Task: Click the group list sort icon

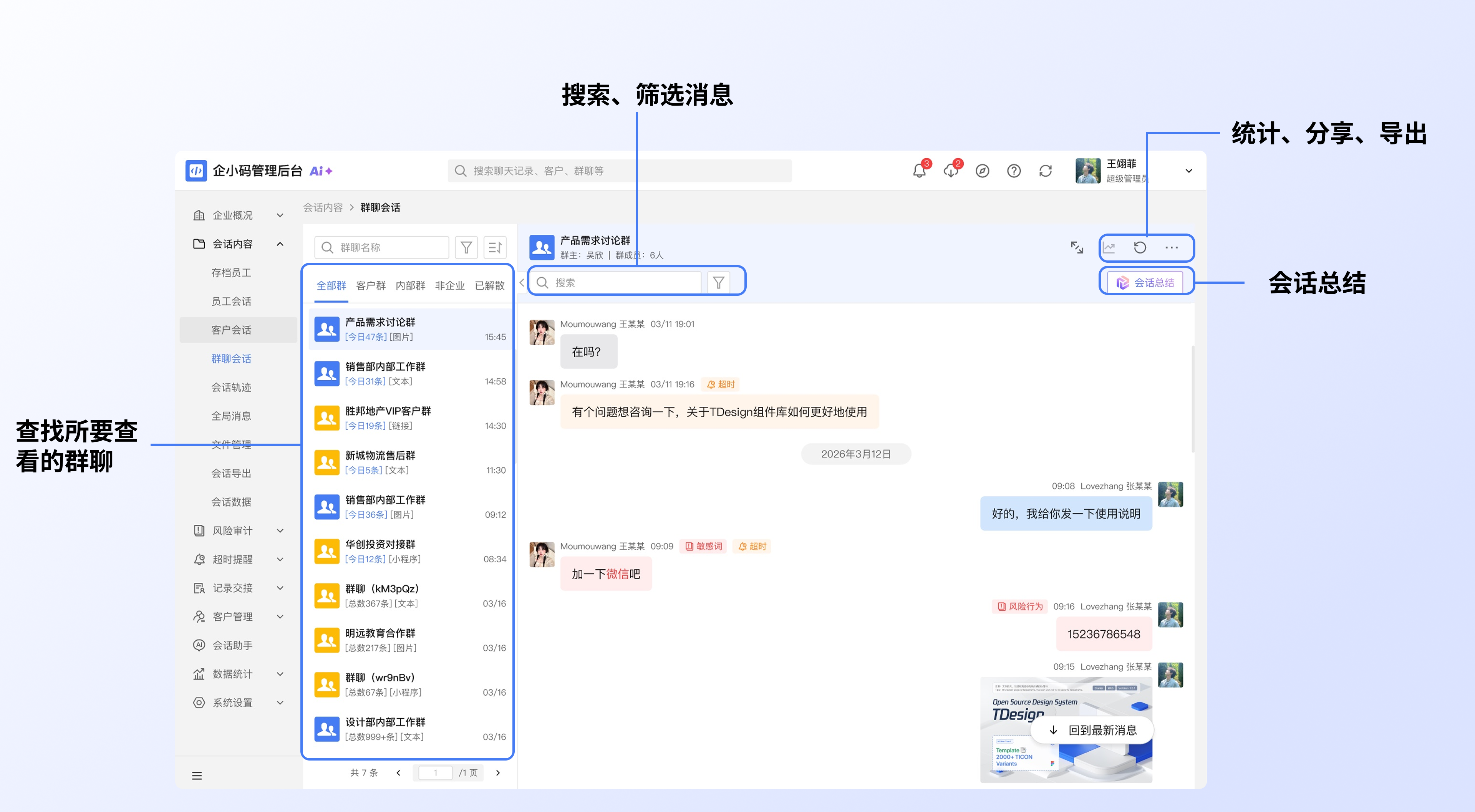Action: [x=495, y=247]
